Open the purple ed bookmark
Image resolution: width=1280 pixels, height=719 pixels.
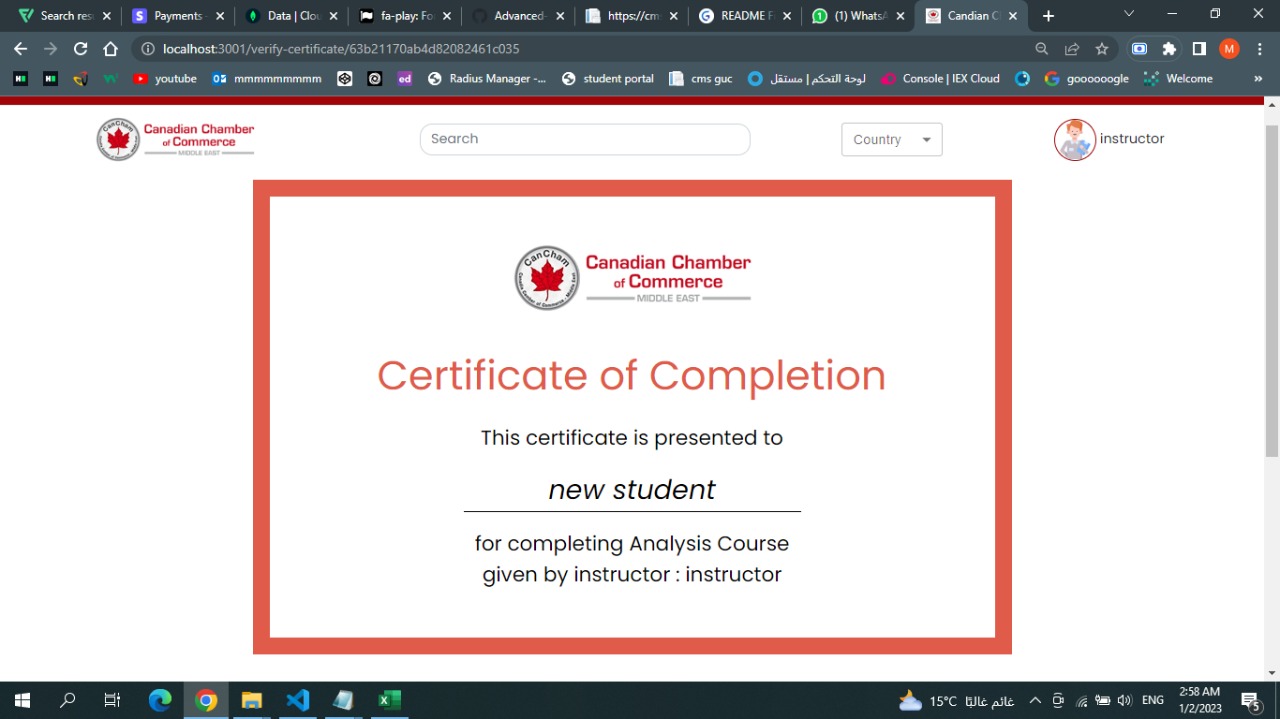pos(404,78)
